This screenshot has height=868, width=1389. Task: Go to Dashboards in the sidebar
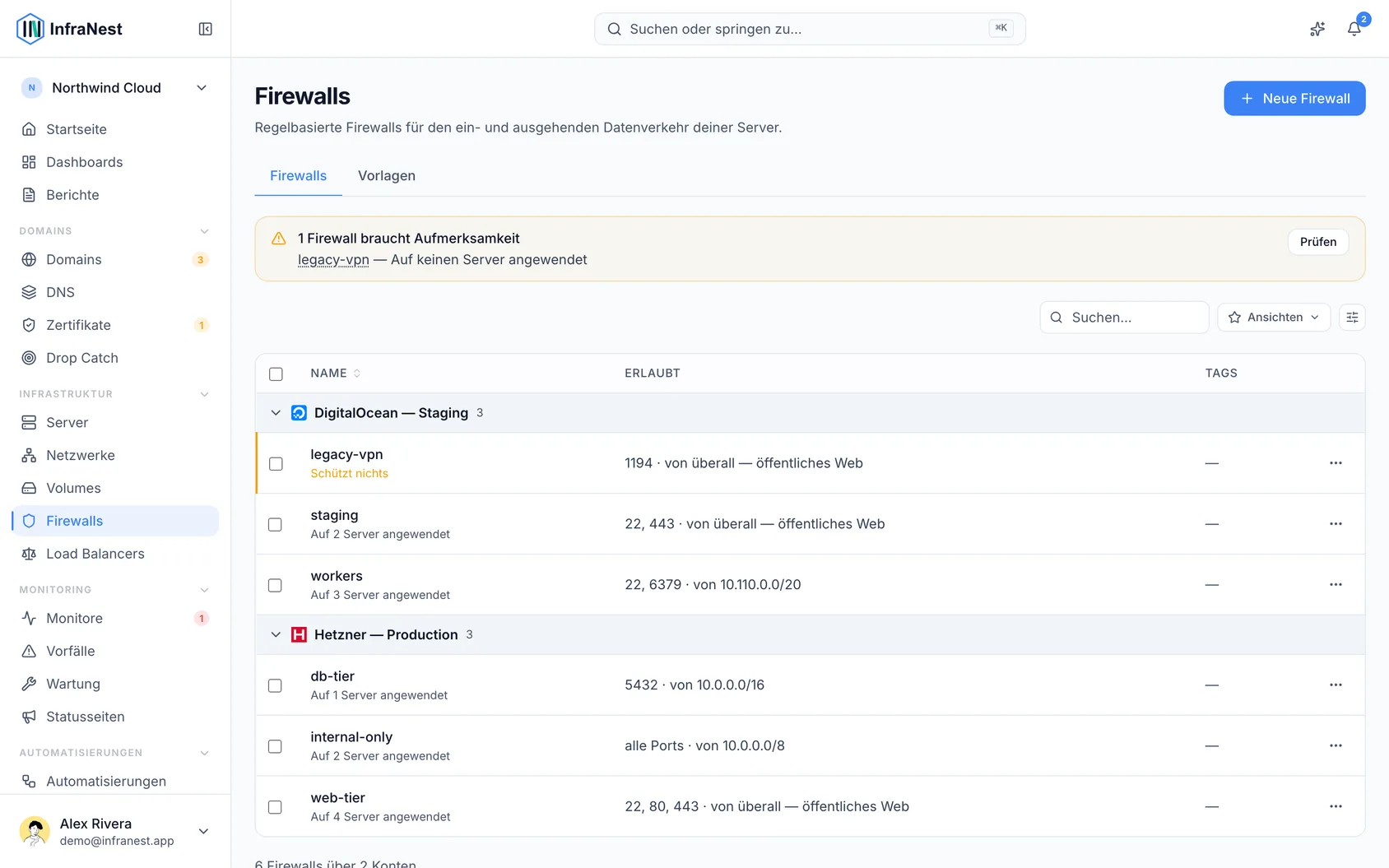click(x=115, y=162)
